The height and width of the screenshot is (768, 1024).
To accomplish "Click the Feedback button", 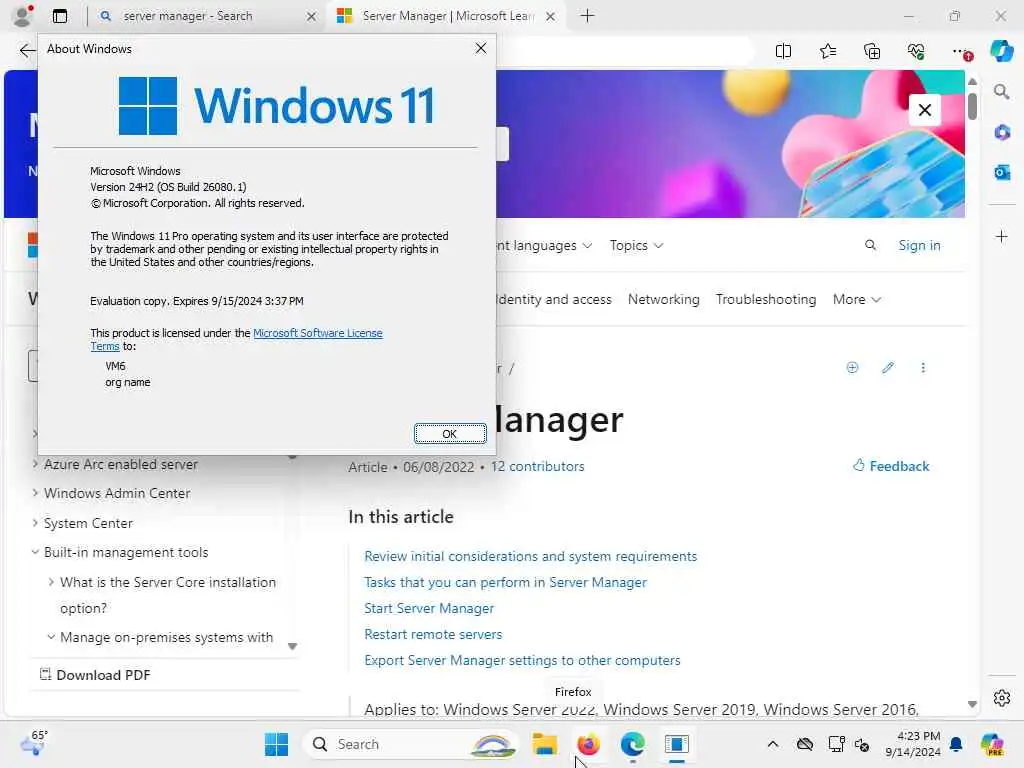I will coord(891,466).
